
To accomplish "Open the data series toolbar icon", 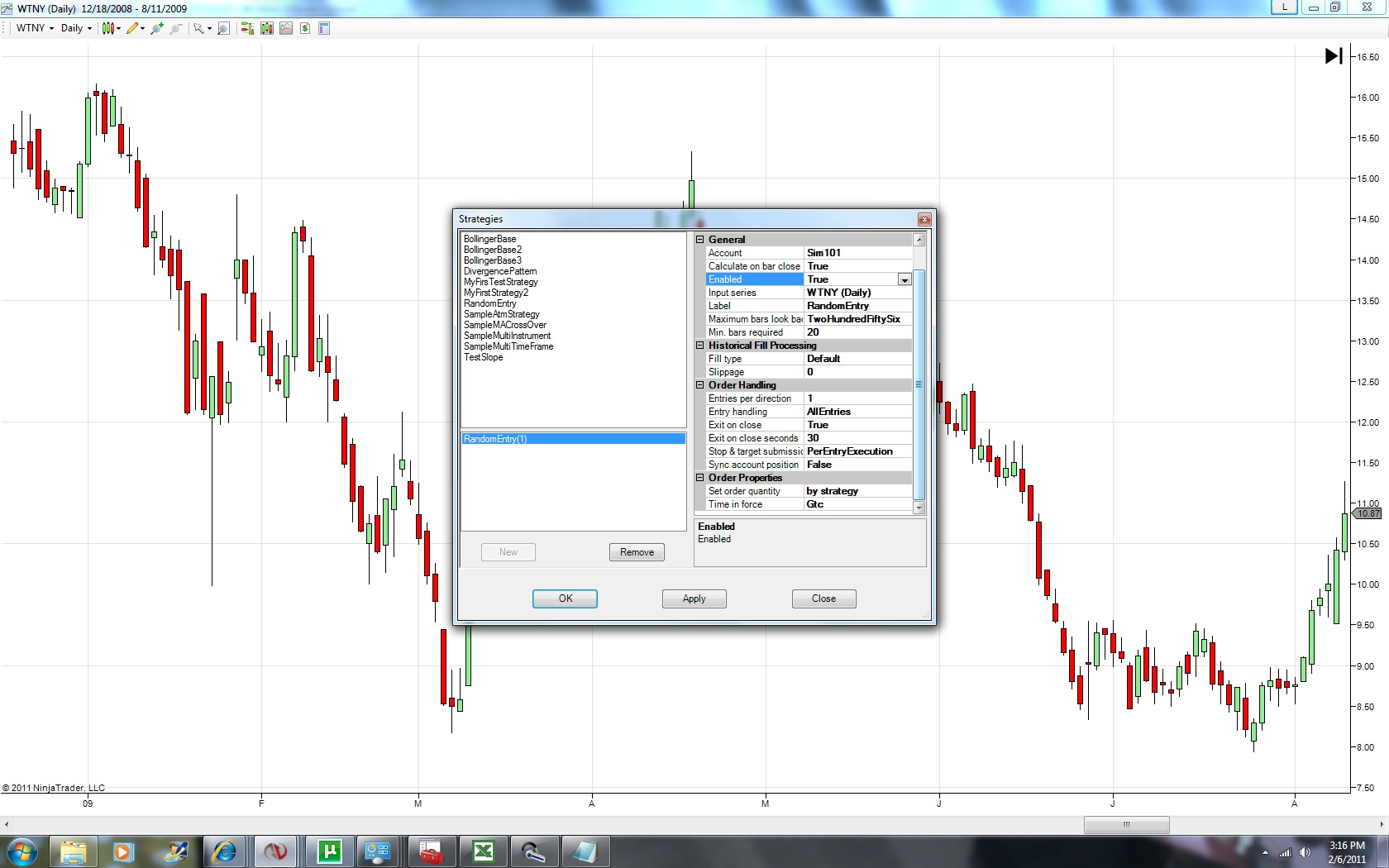I will pos(266,28).
